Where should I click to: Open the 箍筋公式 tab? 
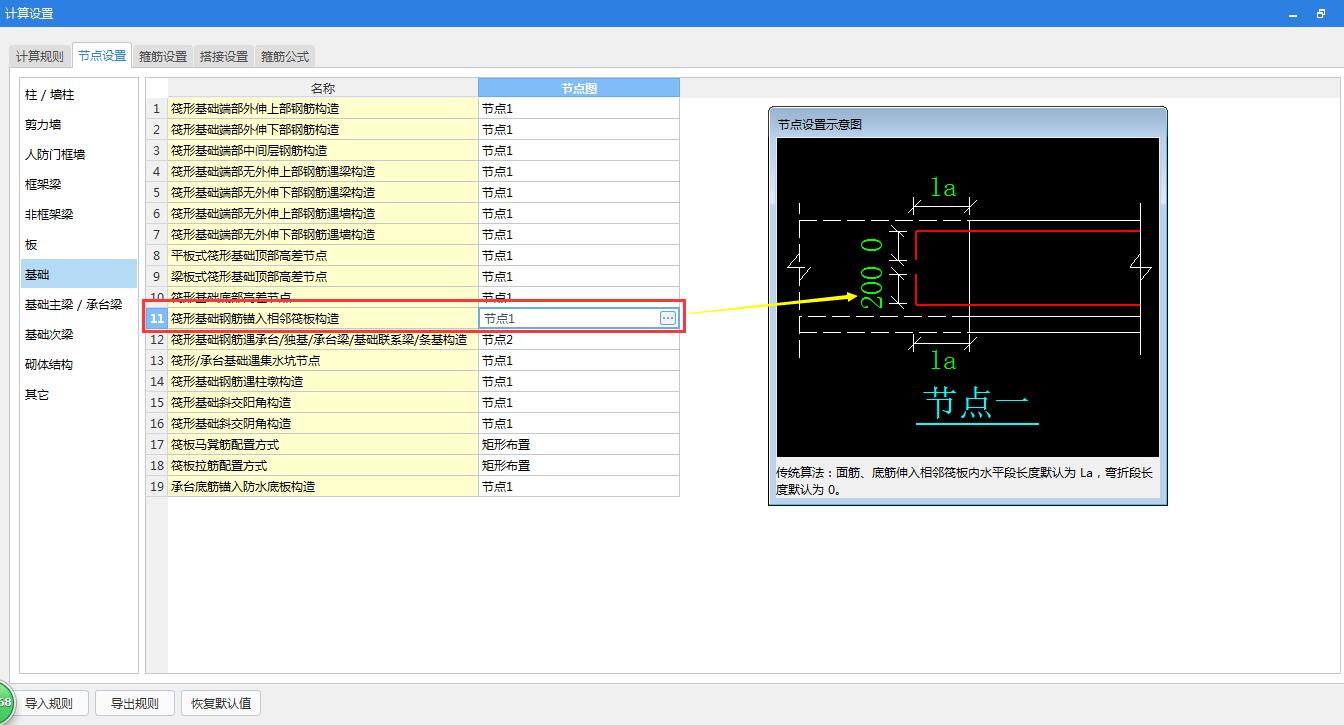285,56
